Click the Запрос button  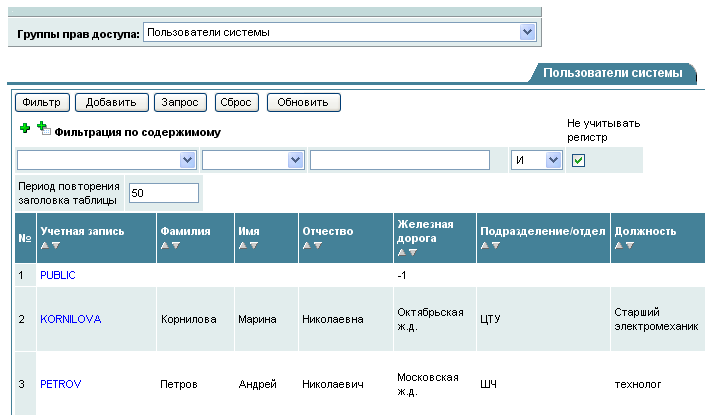[x=180, y=103]
